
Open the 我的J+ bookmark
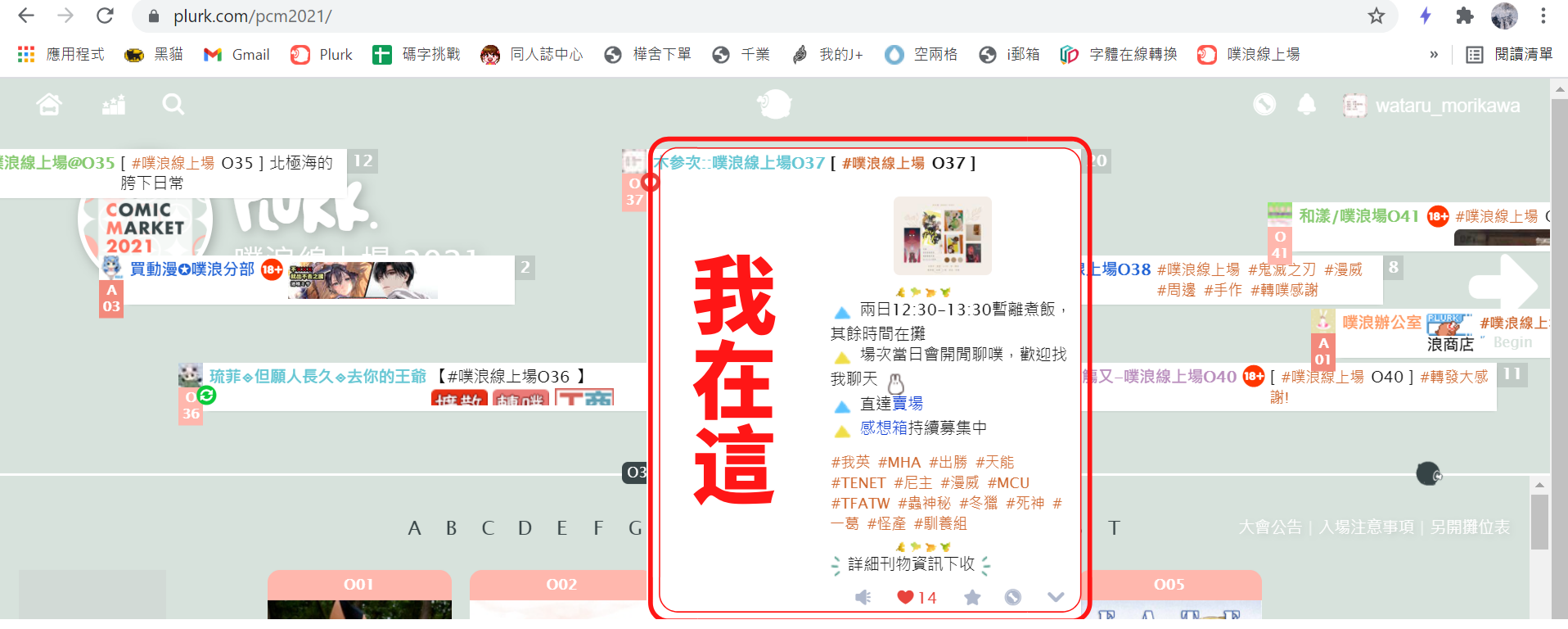(827, 54)
